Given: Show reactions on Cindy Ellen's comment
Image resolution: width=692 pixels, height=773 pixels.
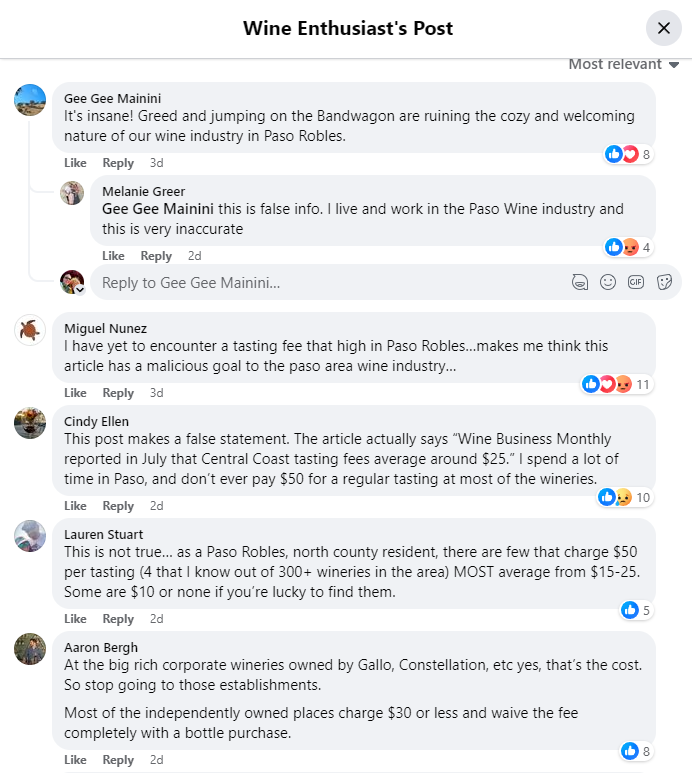Looking at the screenshot, I should 627,497.
